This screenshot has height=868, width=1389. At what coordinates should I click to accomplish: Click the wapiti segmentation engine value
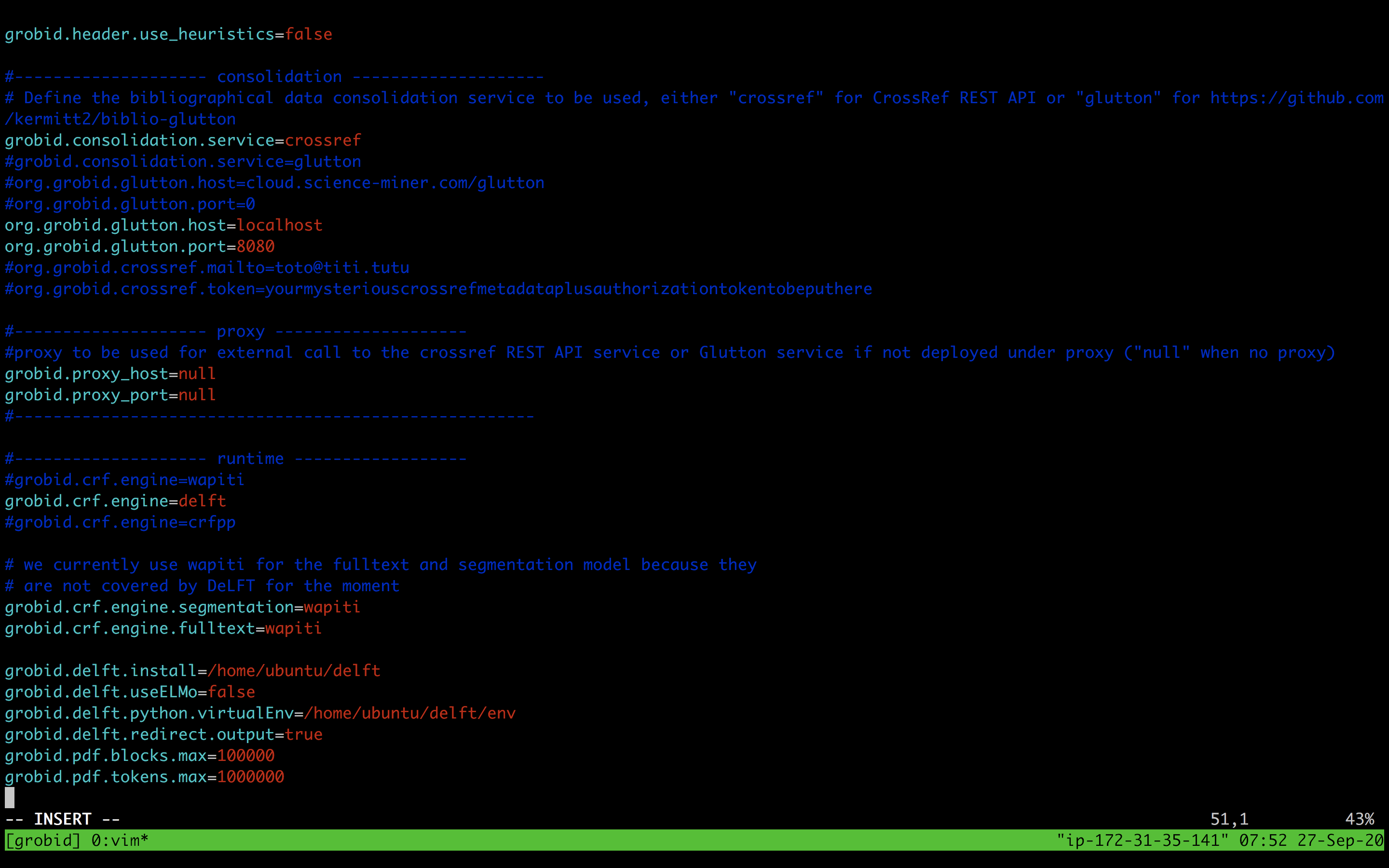coord(332,607)
